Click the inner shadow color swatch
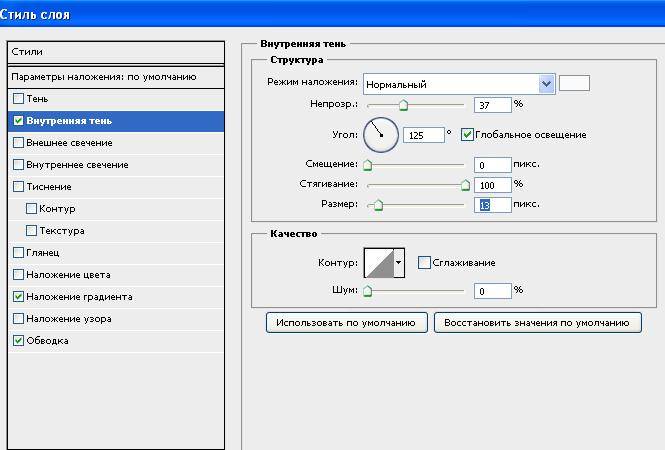Image resolution: width=665 pixels, height=450 pixels. click(574, 84)
